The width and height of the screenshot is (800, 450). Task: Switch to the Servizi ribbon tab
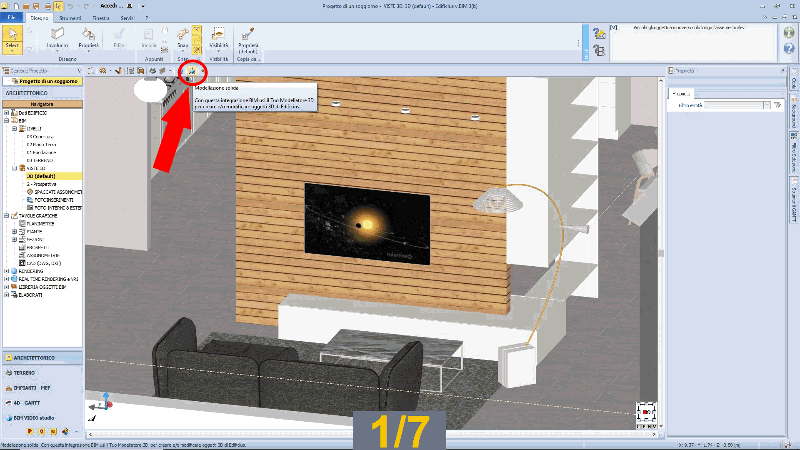[127, 18]
